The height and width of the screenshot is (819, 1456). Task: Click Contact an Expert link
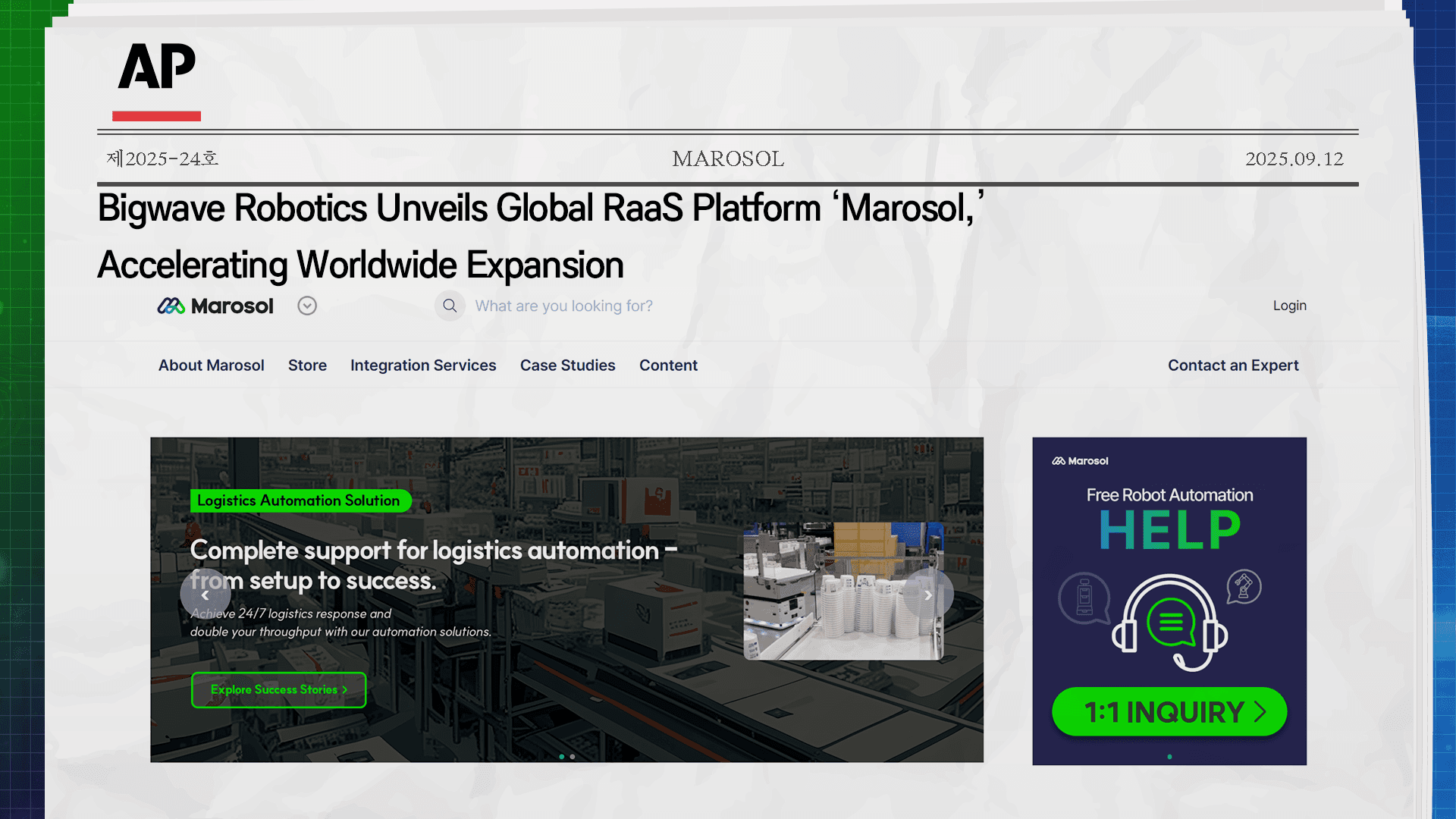(1233, 366)
